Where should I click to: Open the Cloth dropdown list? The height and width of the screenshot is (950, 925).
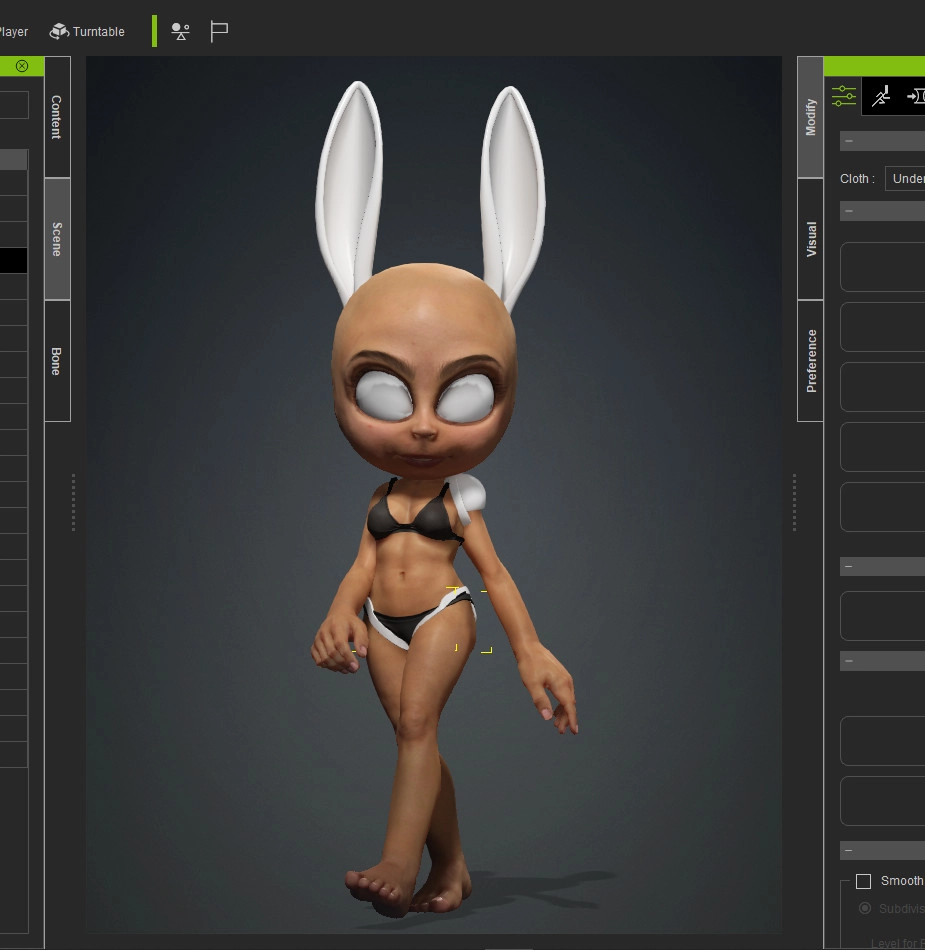(x=905, y=179)
